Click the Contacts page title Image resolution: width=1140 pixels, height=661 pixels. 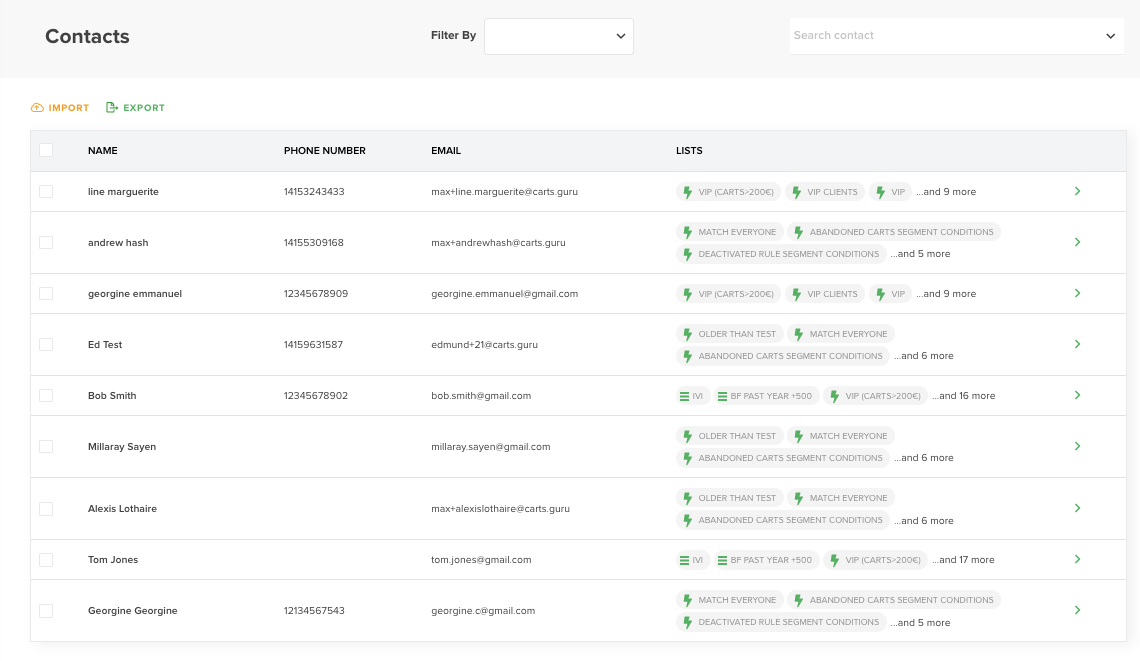pyautogui.click(x=87, y=36)
